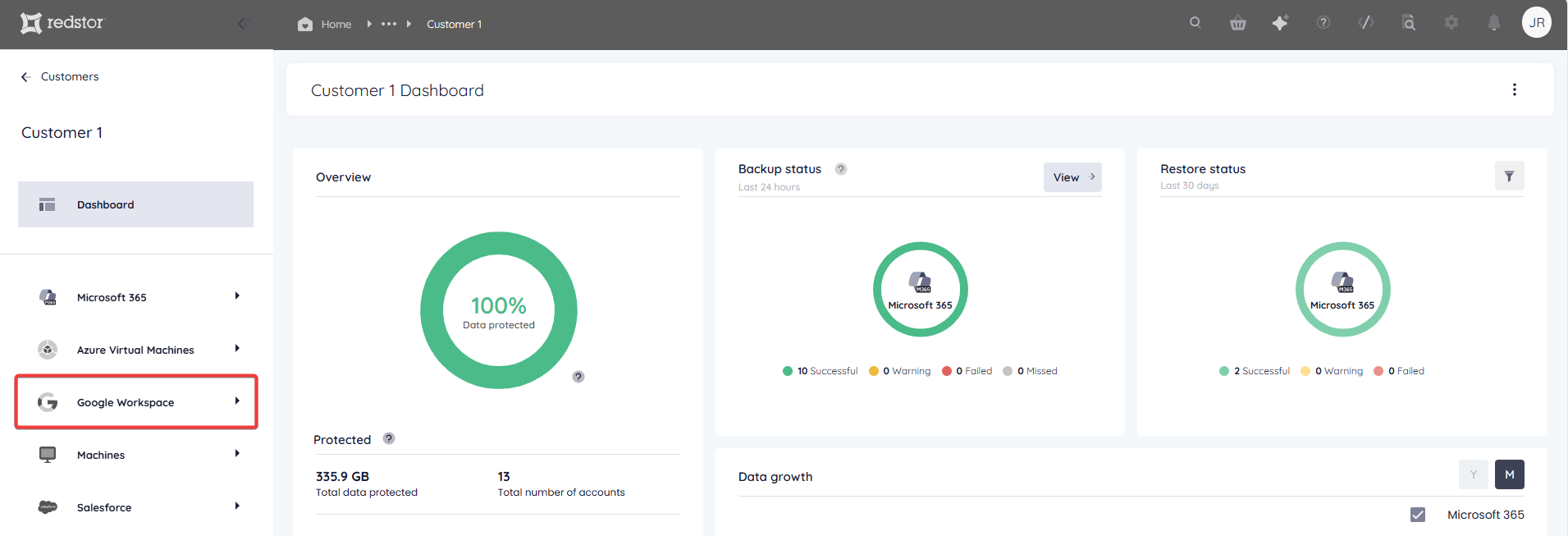Select Dashboard in the sidebar
The image size is (1568, 536).
point(135,204)
